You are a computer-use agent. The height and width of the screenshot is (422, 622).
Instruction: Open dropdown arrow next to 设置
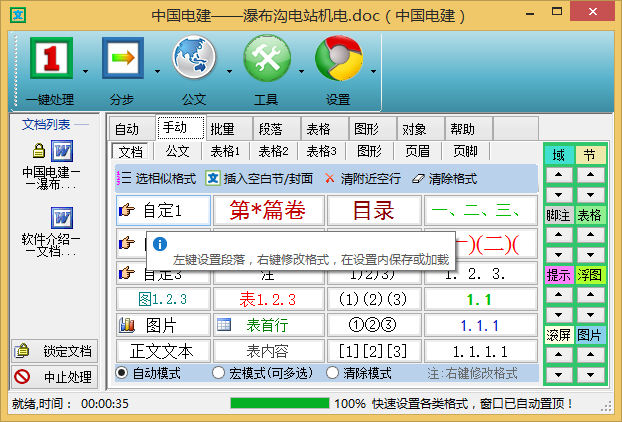pos(373,72)
